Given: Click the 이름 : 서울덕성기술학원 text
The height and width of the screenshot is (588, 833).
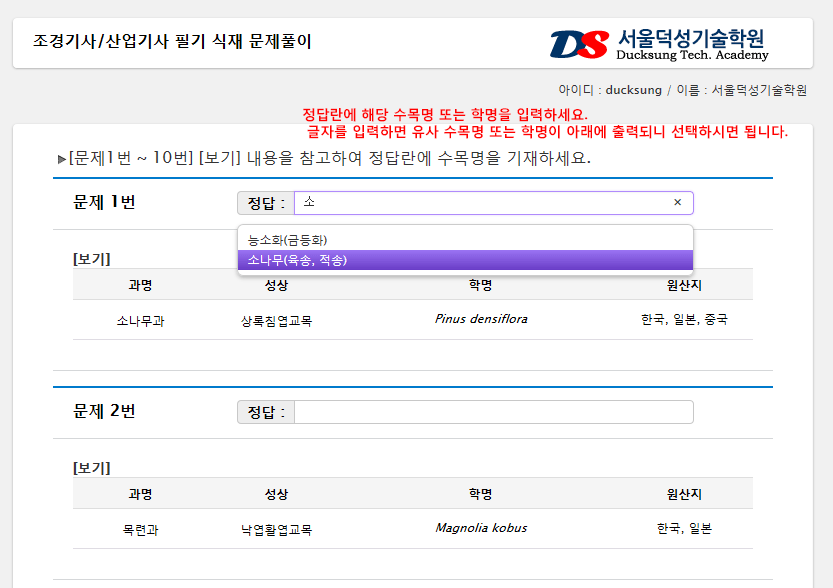Looking at the screenshot, I should (x=742, y=90).
